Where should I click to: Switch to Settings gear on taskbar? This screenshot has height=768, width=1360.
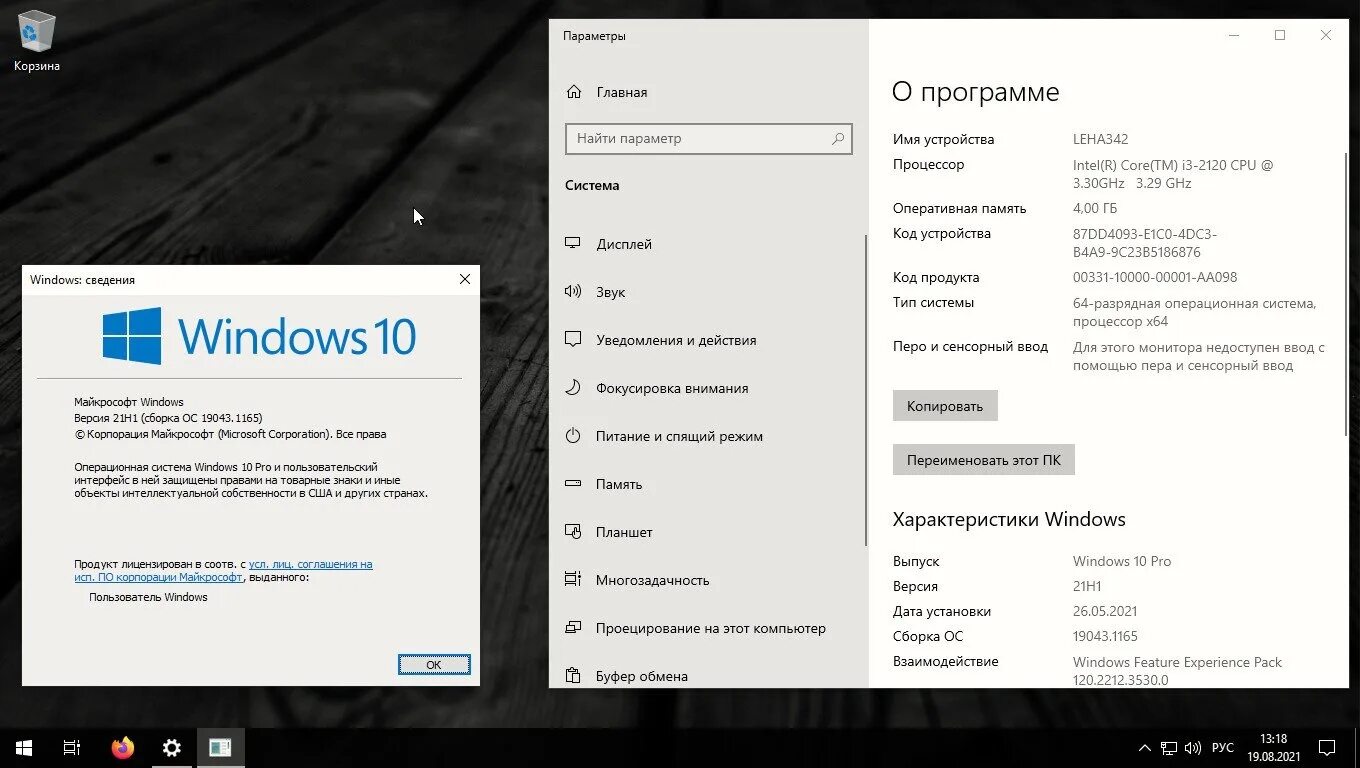click(x=172, y=748)
